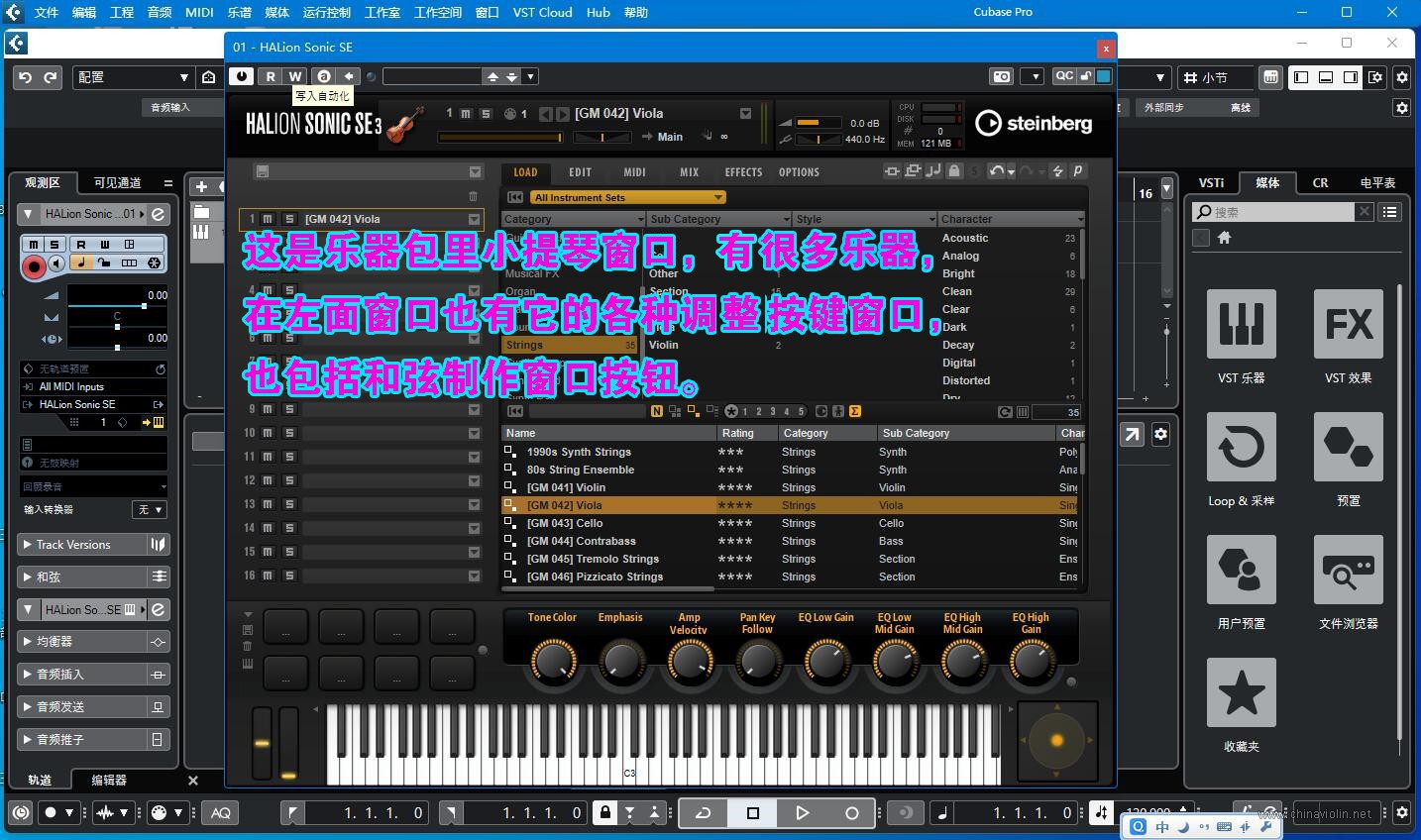Toggle the record enable button on track
The image size is (1421, 840).
point(34,265)
